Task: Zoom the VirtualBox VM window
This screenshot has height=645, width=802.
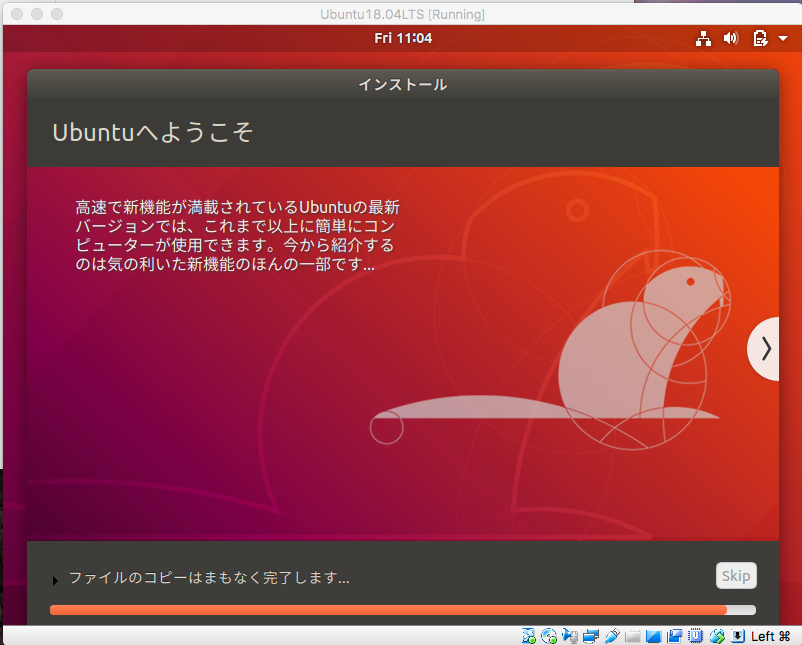Action: click(57, 14)
